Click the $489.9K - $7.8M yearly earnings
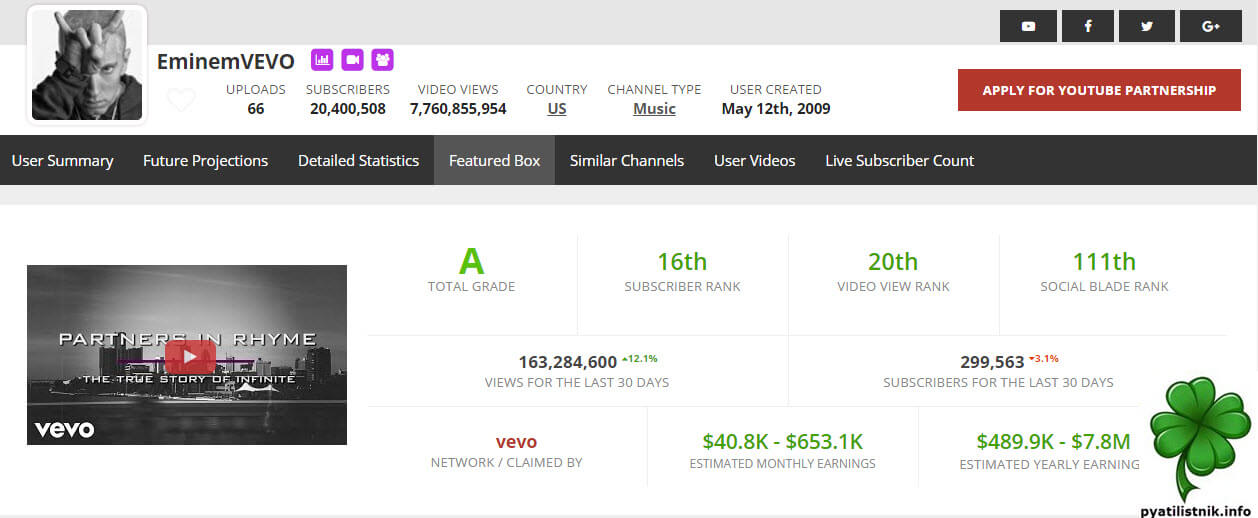The width and height of the screenshot is (1258, 518). tap(1053, 442)
